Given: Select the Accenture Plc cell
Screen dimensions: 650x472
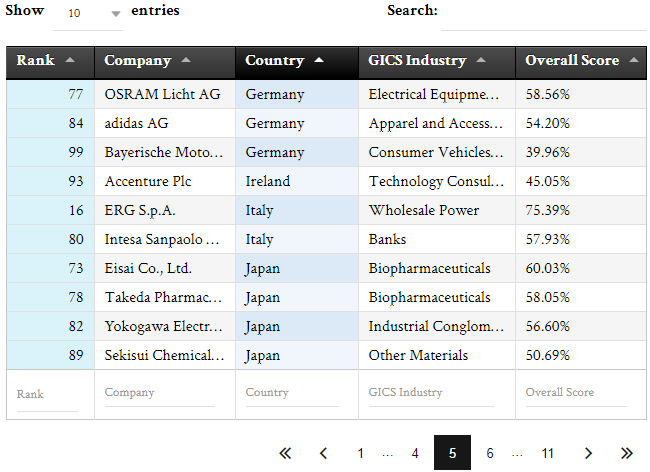Looking at the screenshot, I should 165,181.
